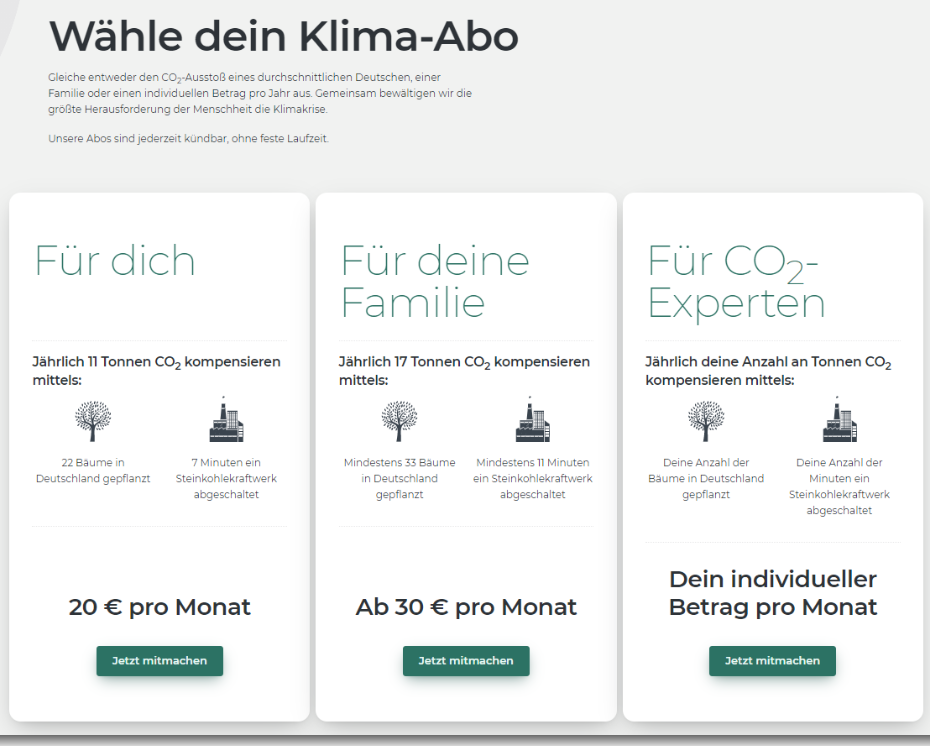Screen dimensions: 930x746
Task: Click the tree icon in the "Für CO2-Experten" card
Action: [x=706, y=420]
